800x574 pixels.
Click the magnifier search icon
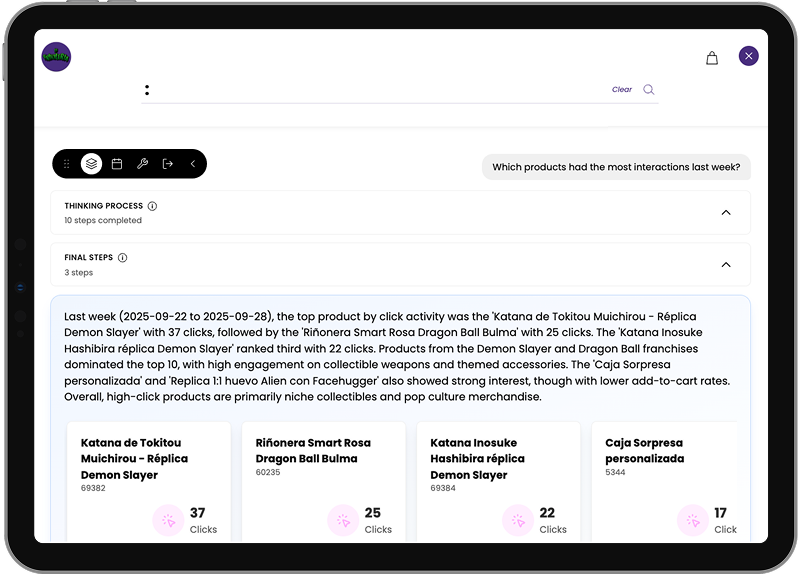649,90
